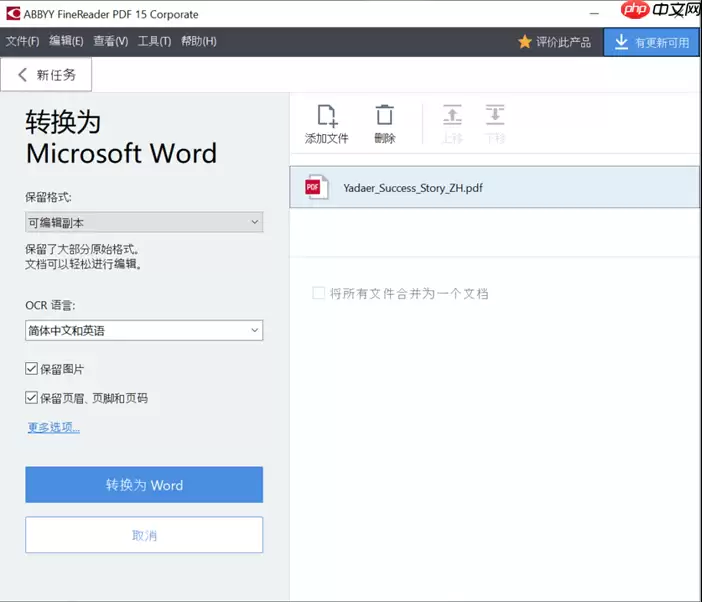Open the OCR 语言 dropdown
Image resolution: width=702 pixels, height=602 pixels.
(144, 330)
